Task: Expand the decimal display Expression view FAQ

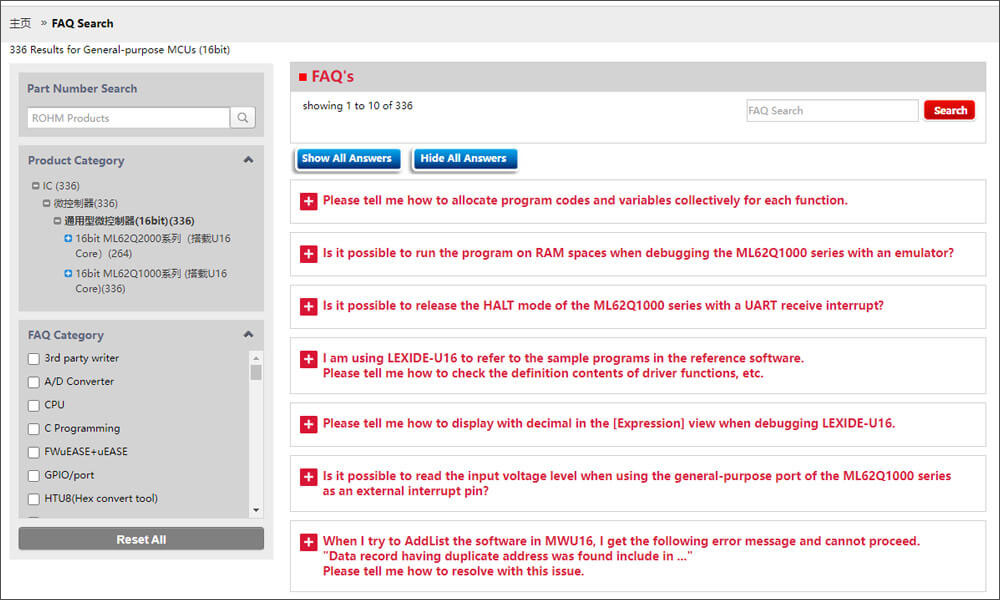Action: click(x=308, y=424)
